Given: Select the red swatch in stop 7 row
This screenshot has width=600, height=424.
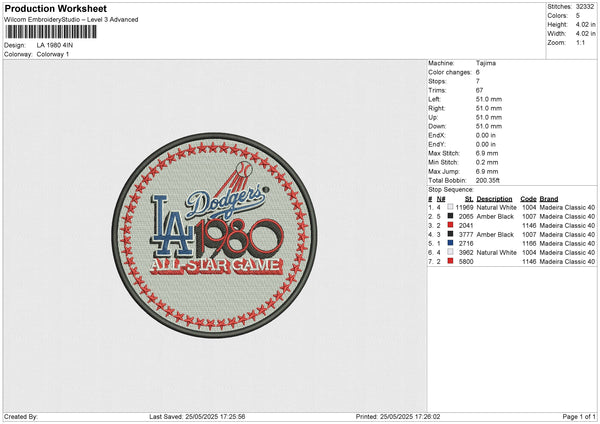Looking at the screenshot, I should [450, 261].
